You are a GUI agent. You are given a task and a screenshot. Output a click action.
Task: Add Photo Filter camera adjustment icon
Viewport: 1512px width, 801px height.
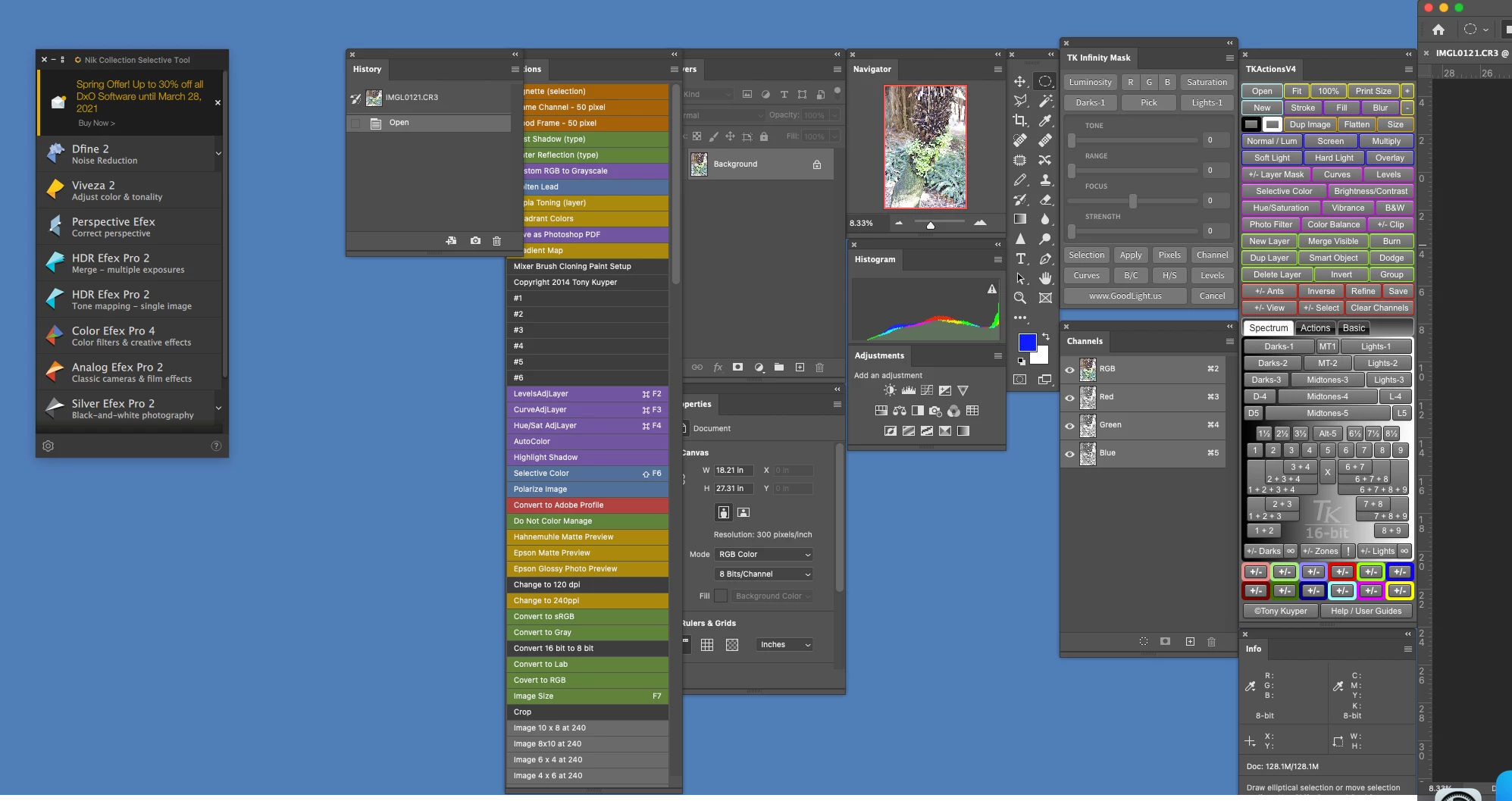(x=935, y=411)
